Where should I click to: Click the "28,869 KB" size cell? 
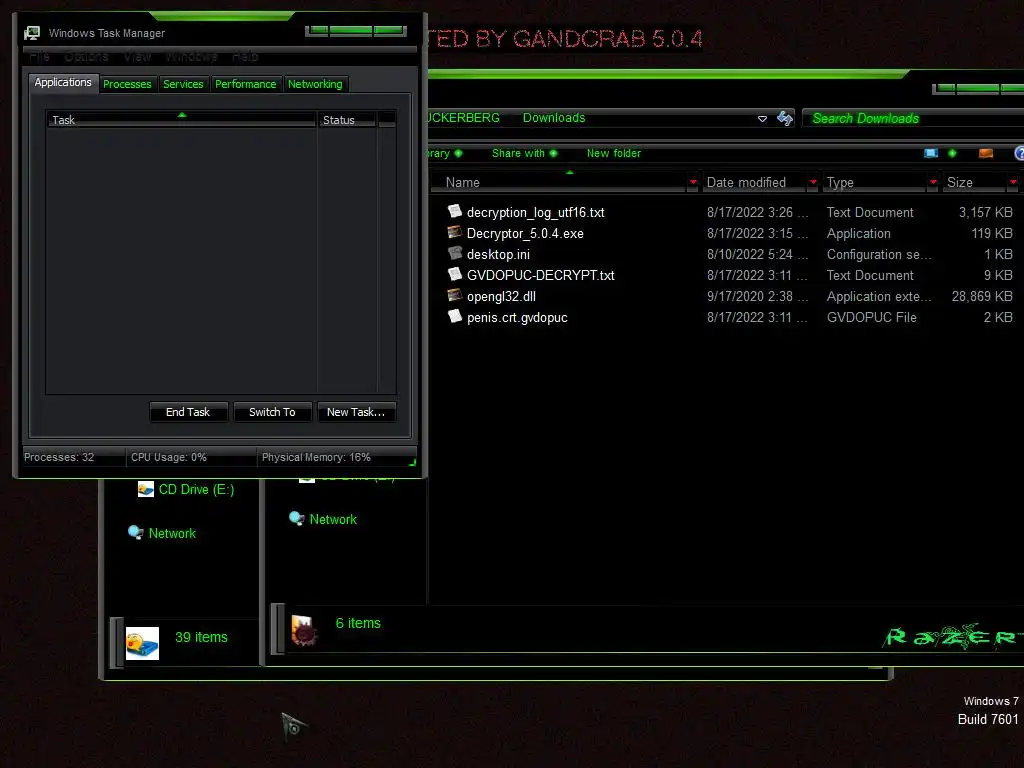tap(982, 296)
